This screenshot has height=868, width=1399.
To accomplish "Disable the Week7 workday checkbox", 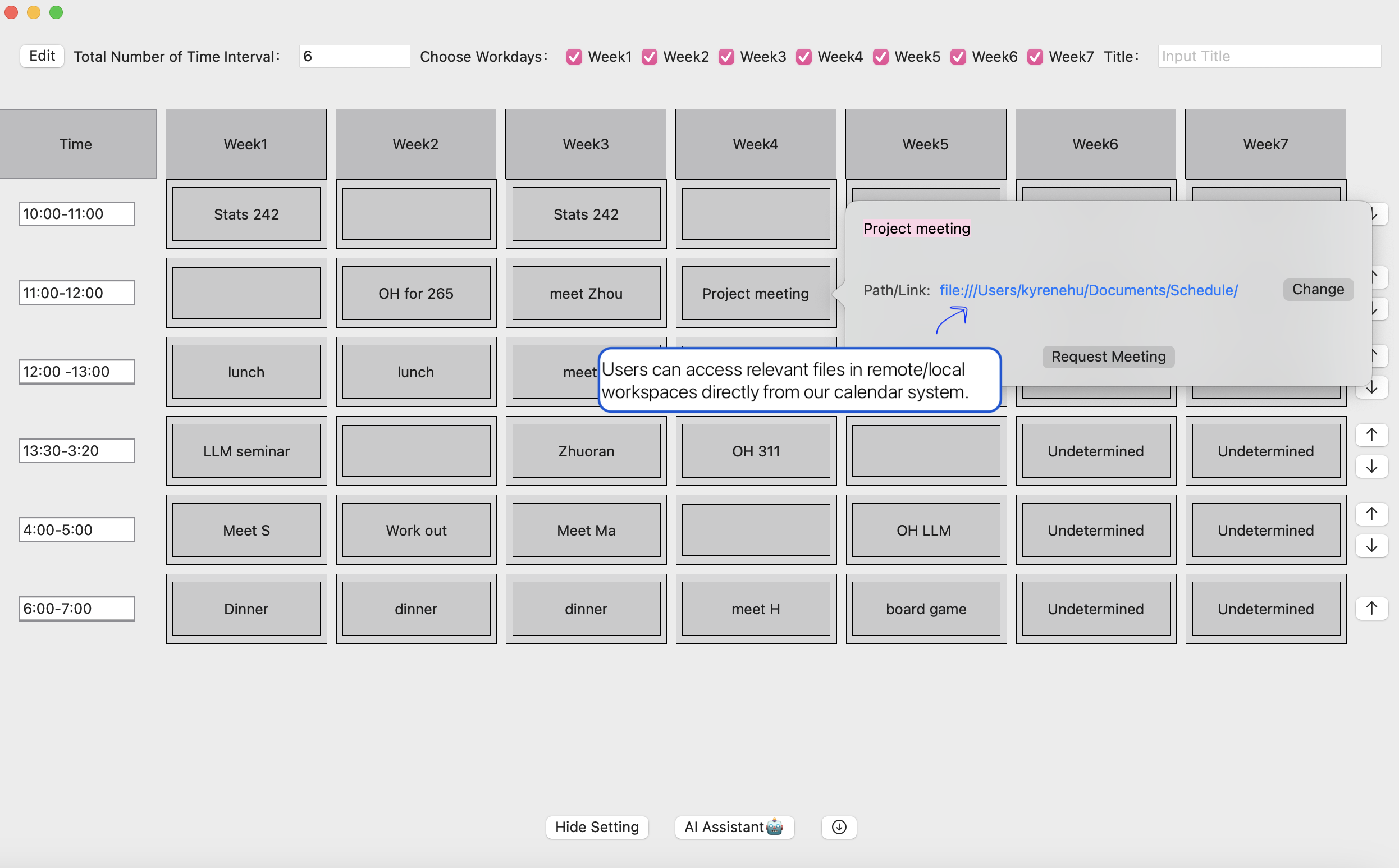I will click(x=1035, y=56).
